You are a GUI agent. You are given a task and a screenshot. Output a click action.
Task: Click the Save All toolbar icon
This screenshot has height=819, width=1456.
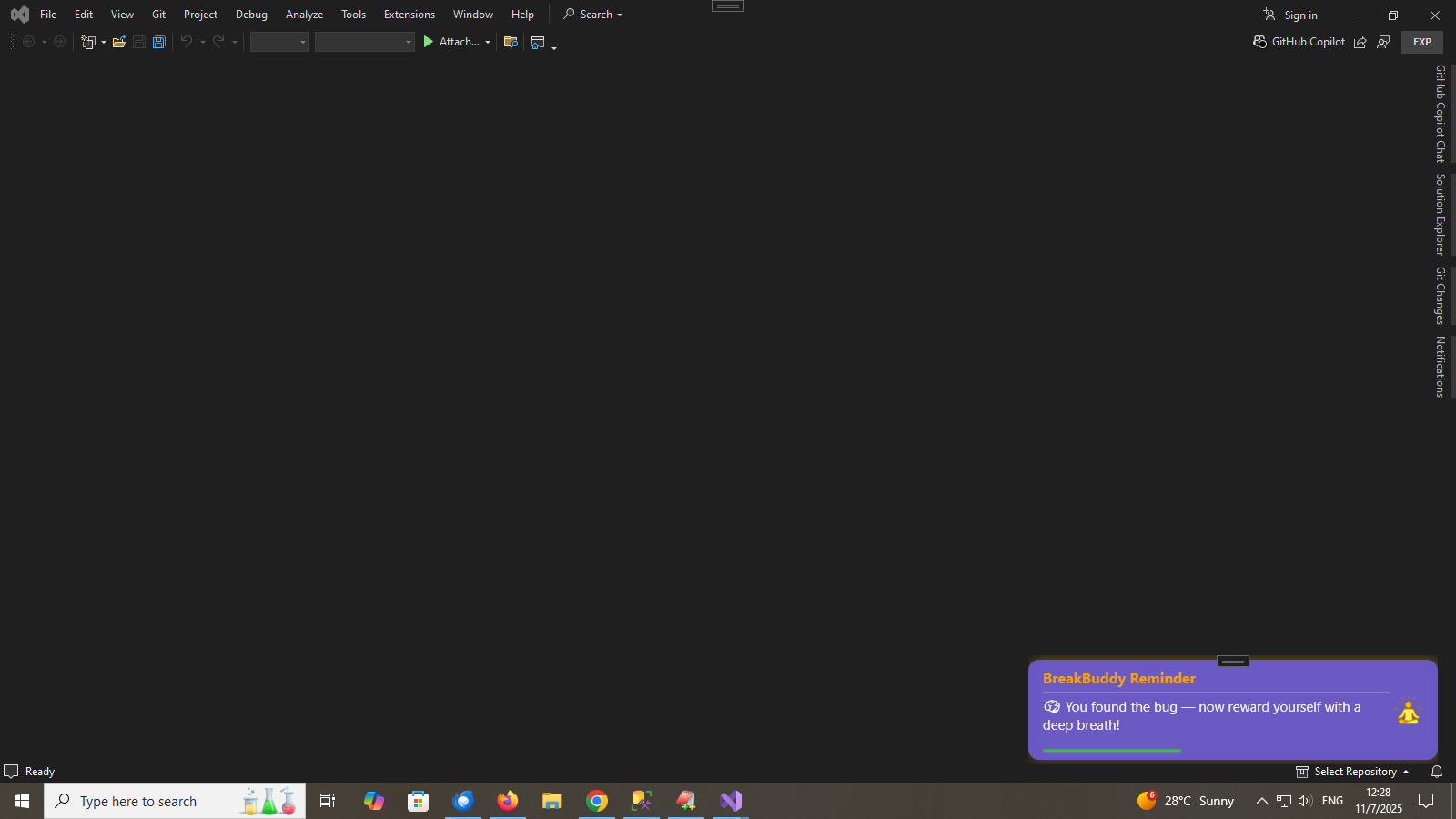tap(159, 42)
